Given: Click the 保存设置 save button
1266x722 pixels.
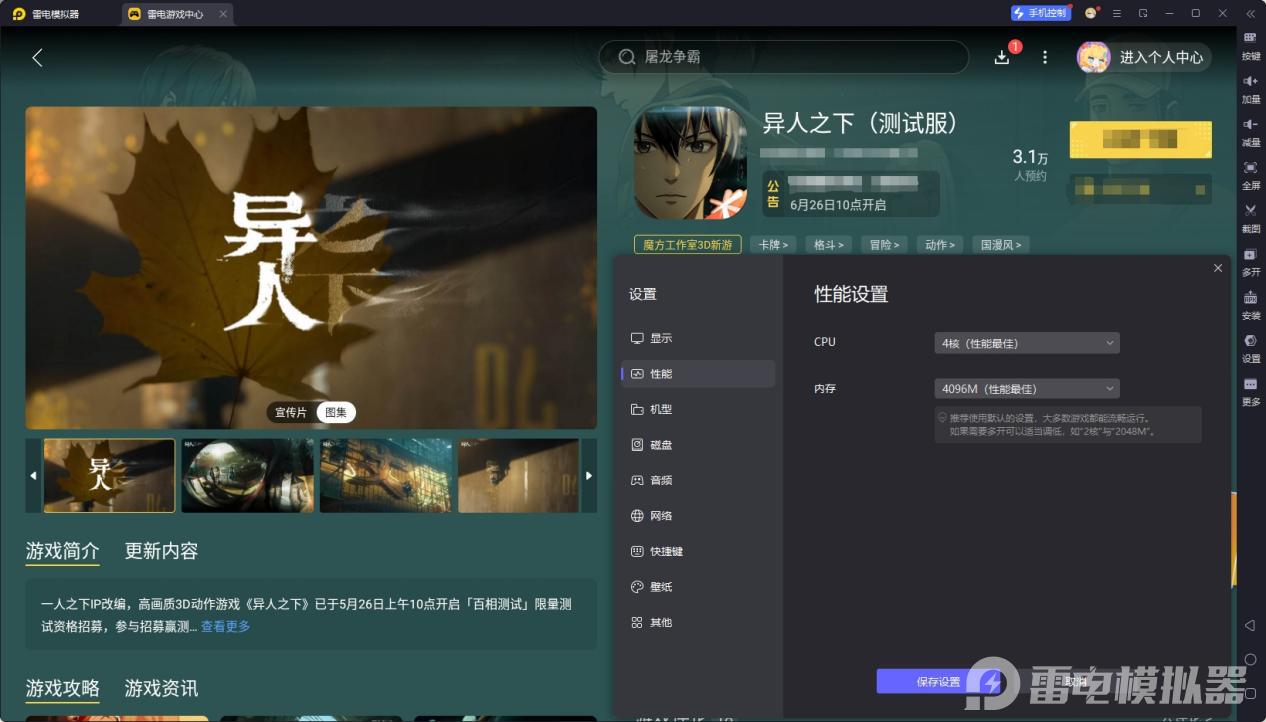Looking at the screenshot, I should point(930,681).
